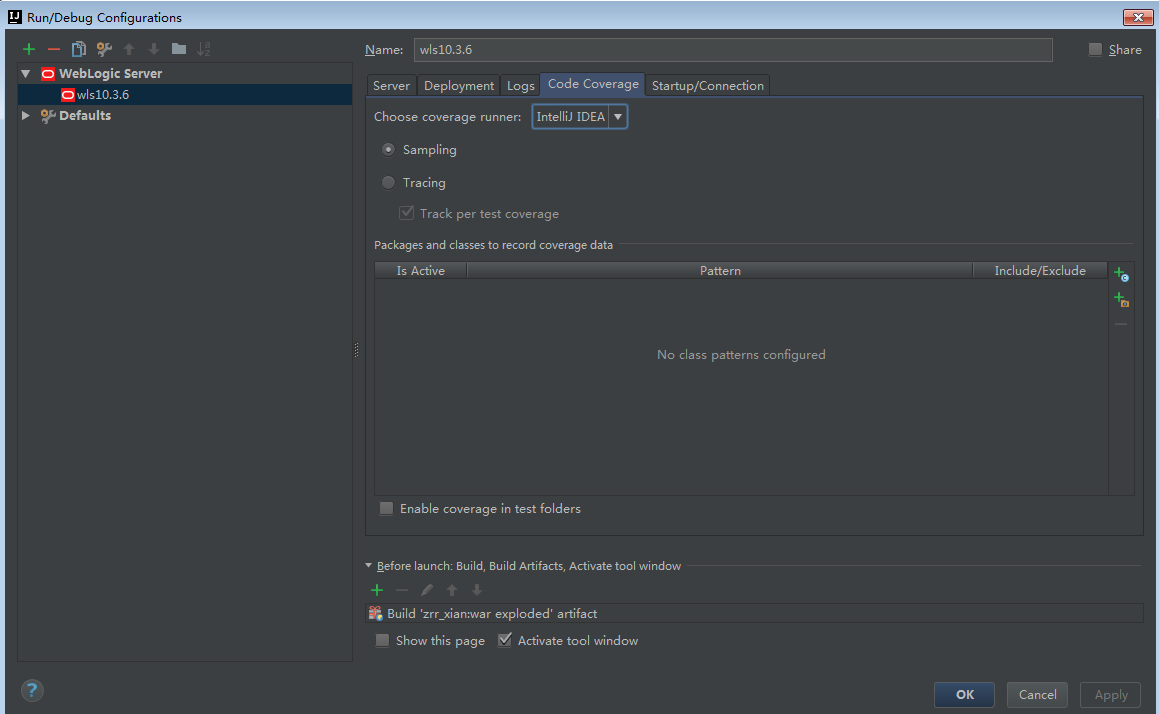This screenshot has width=1159, height=714.
Task: Click the wls10.3.6 configuration icon
Action: [67, 95]
